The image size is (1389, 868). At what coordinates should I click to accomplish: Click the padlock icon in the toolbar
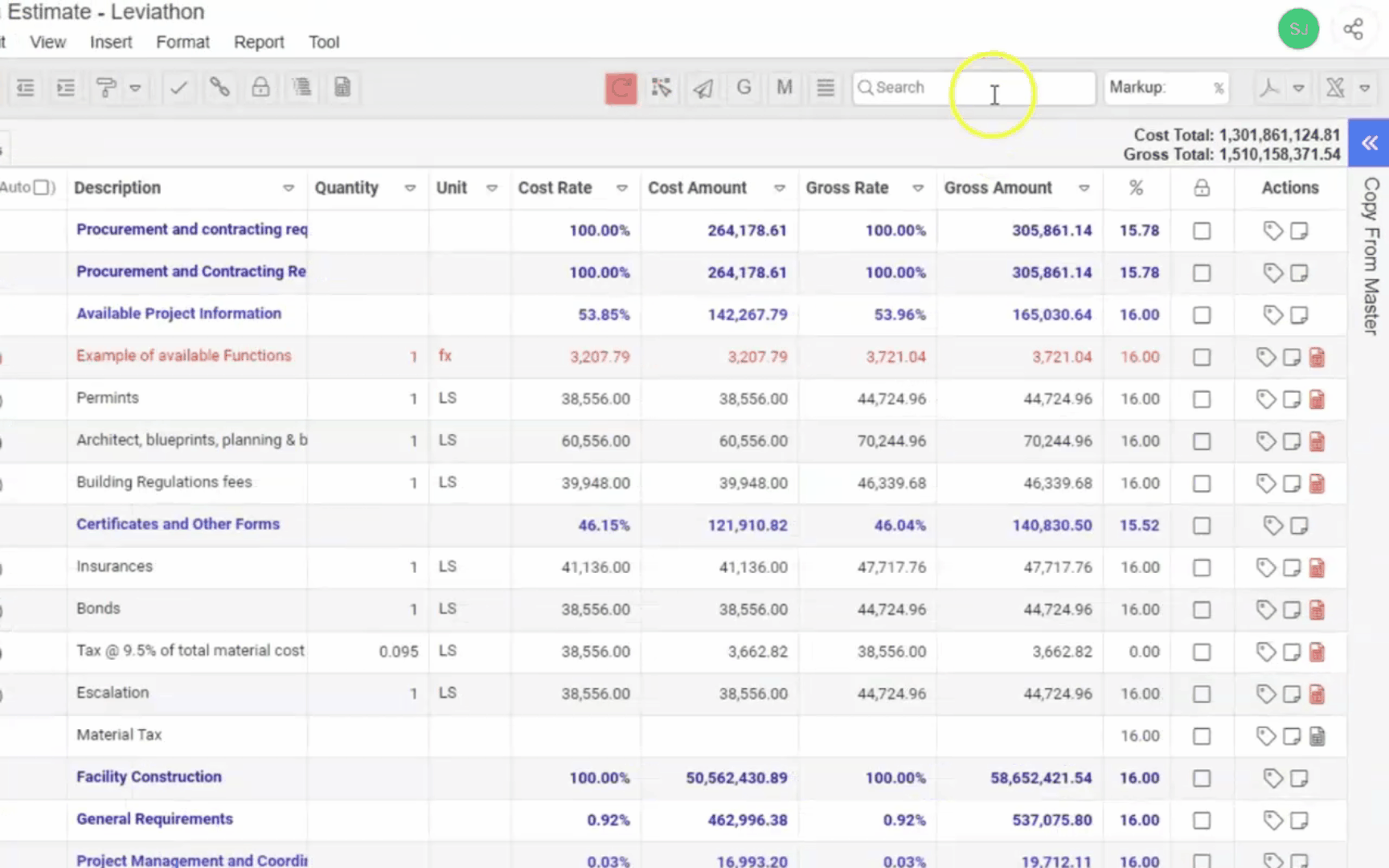click(260, 88)
